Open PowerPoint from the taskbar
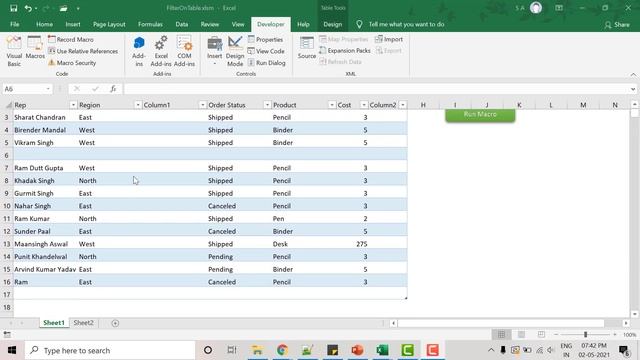 tap(357, 350)
